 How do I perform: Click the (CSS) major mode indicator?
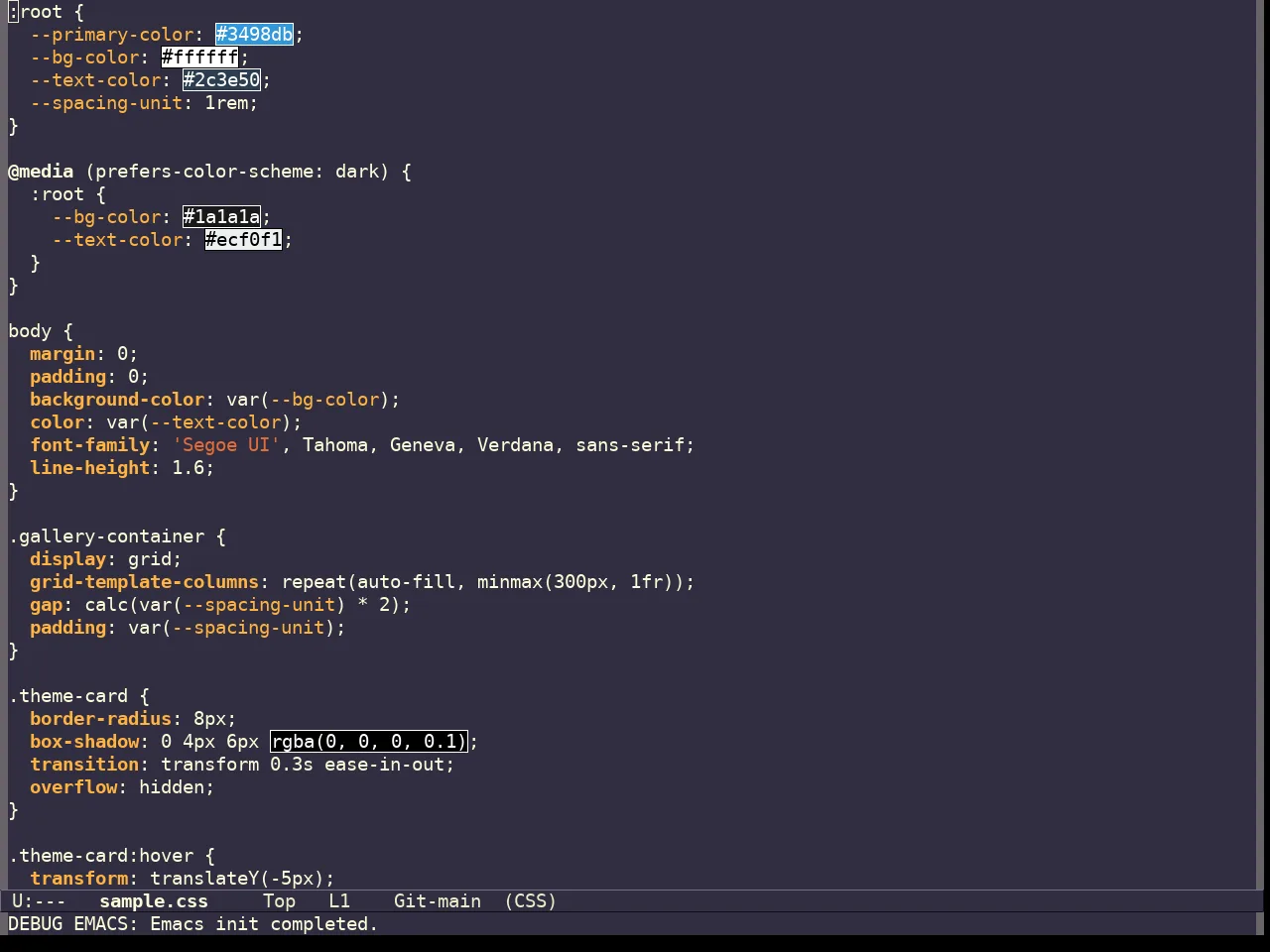[x=531, y=901]
